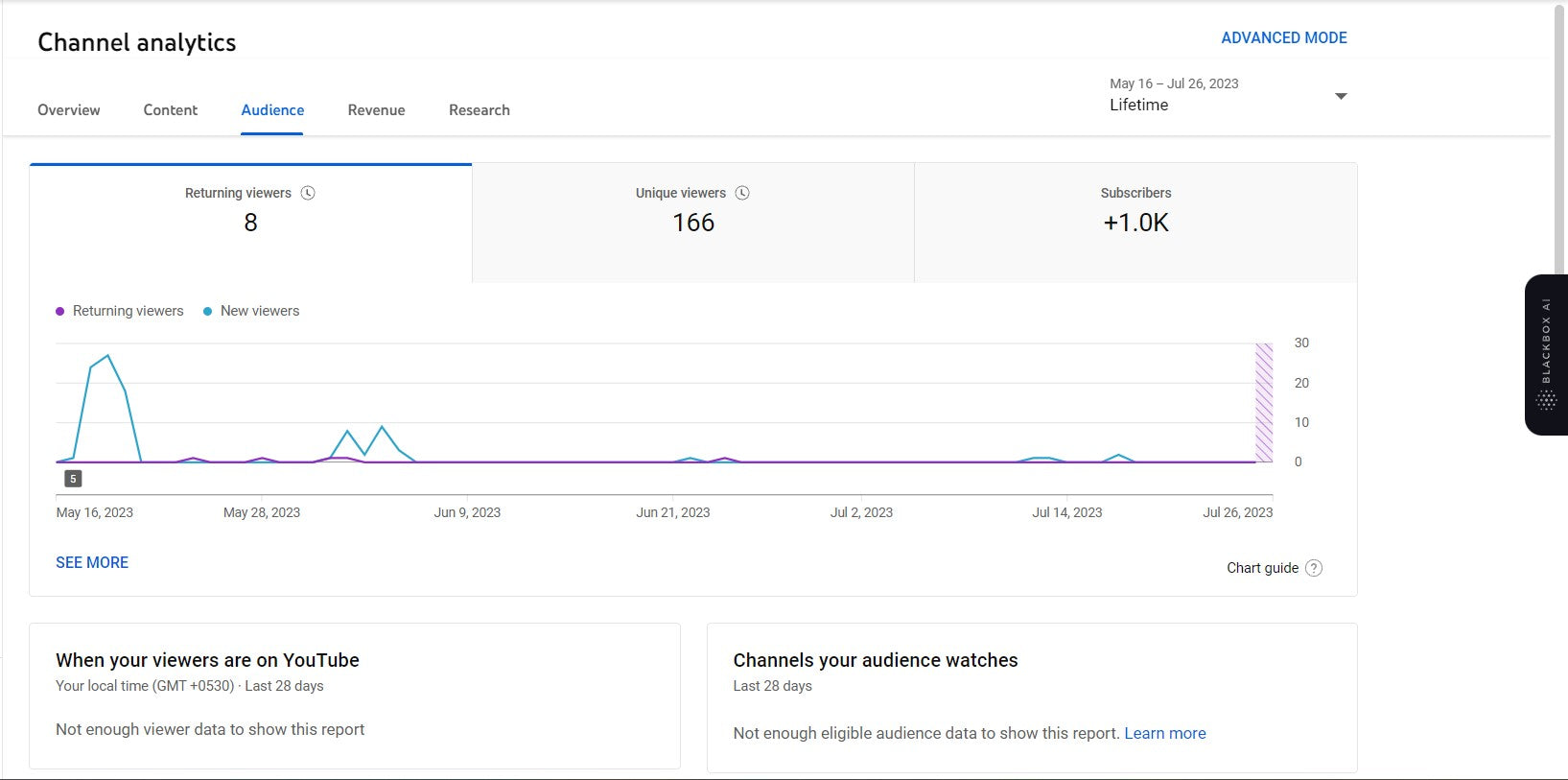The width and height of the screenshot is (1568, 780).
Task: Select the Unique viewers metric card
Action: click(692, 224)
